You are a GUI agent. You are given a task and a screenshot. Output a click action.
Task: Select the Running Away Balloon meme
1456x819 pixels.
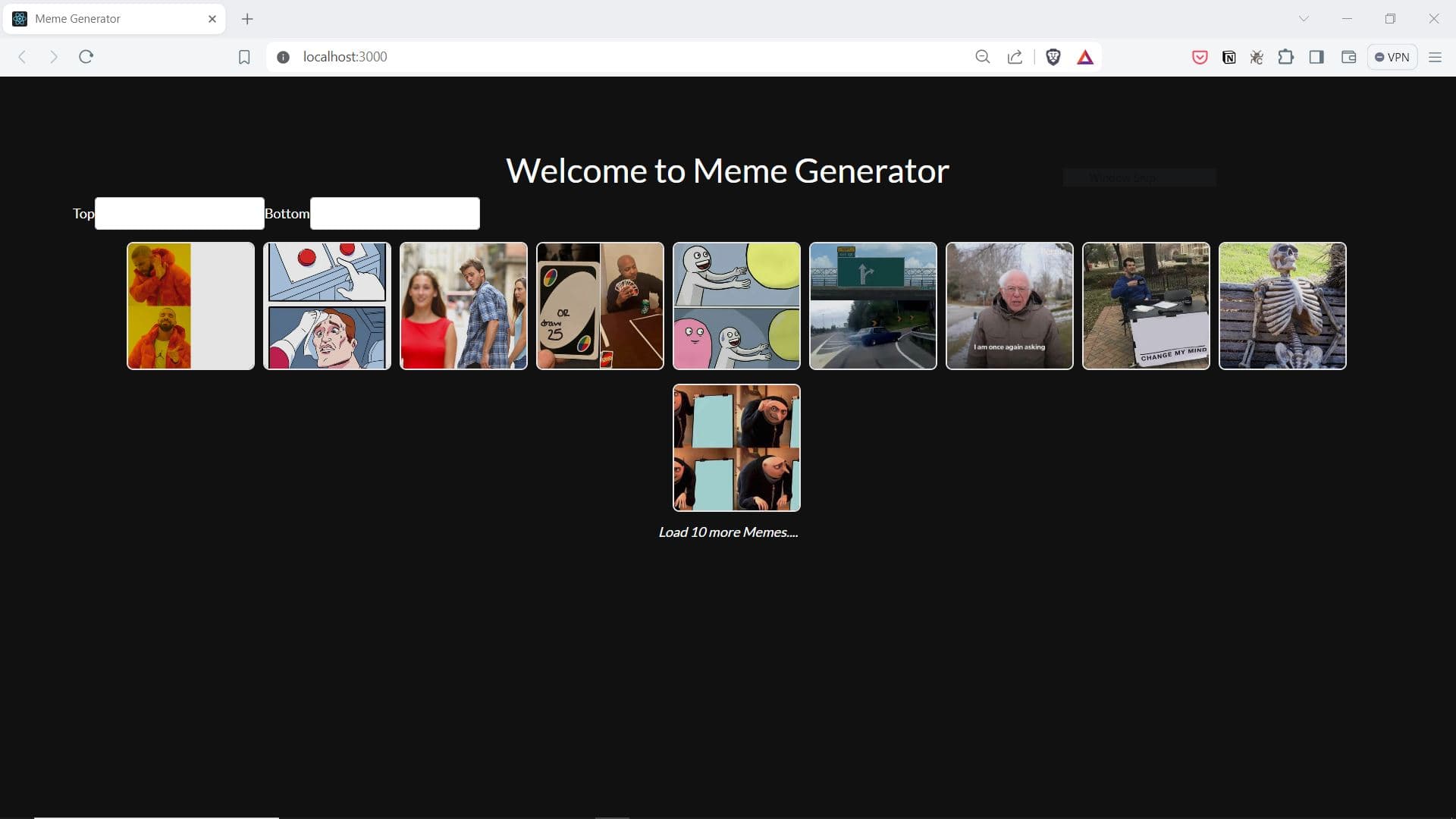[x=736, y=306]
